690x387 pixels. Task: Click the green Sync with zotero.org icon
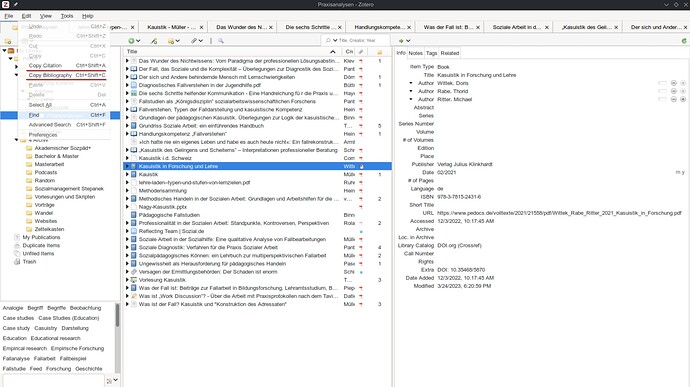(x=684, y=41)
